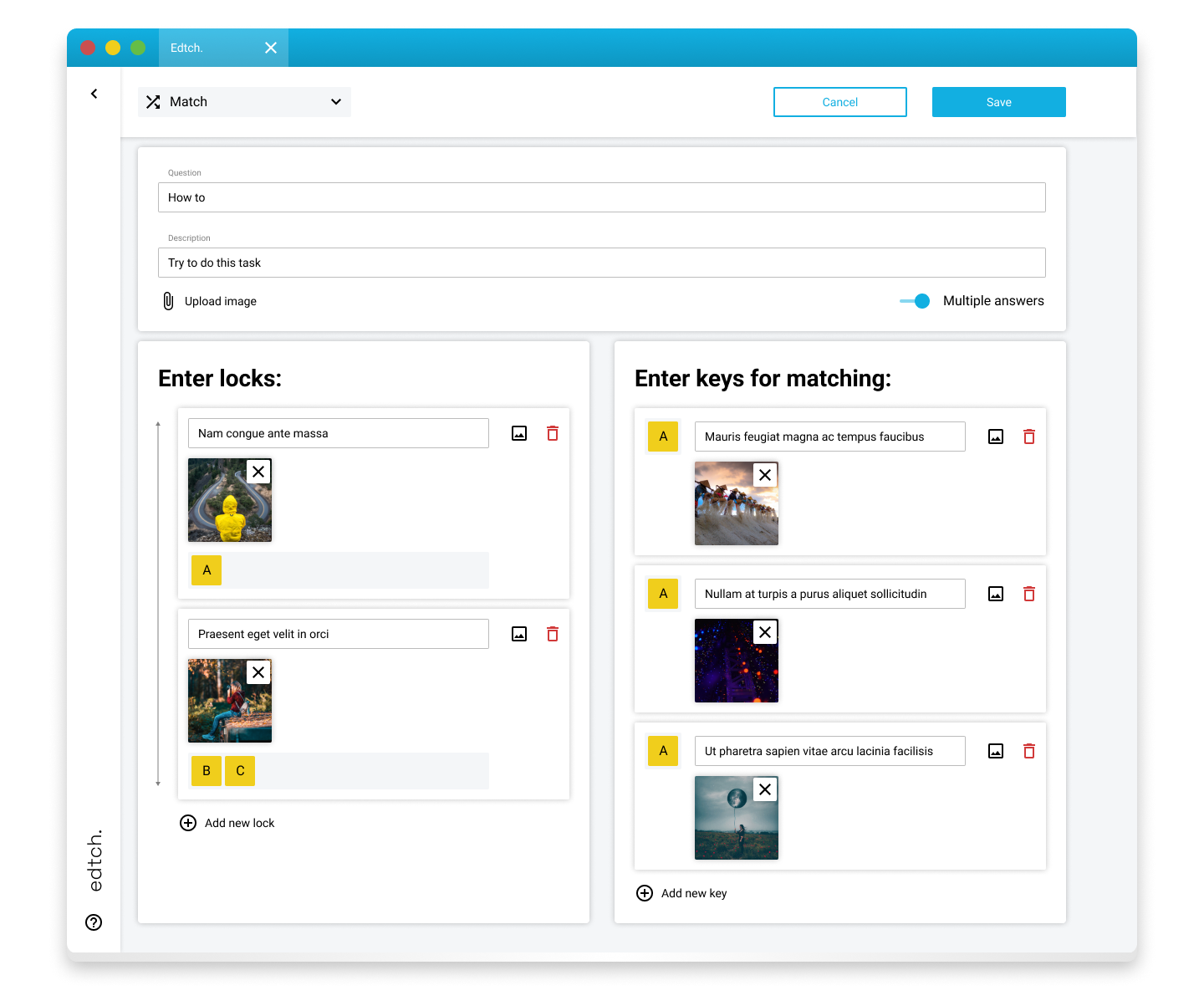The image size is (1204, 1006).
Task: Select the yellow 'B' badge on second lock
Action: (x=206, y=770)
